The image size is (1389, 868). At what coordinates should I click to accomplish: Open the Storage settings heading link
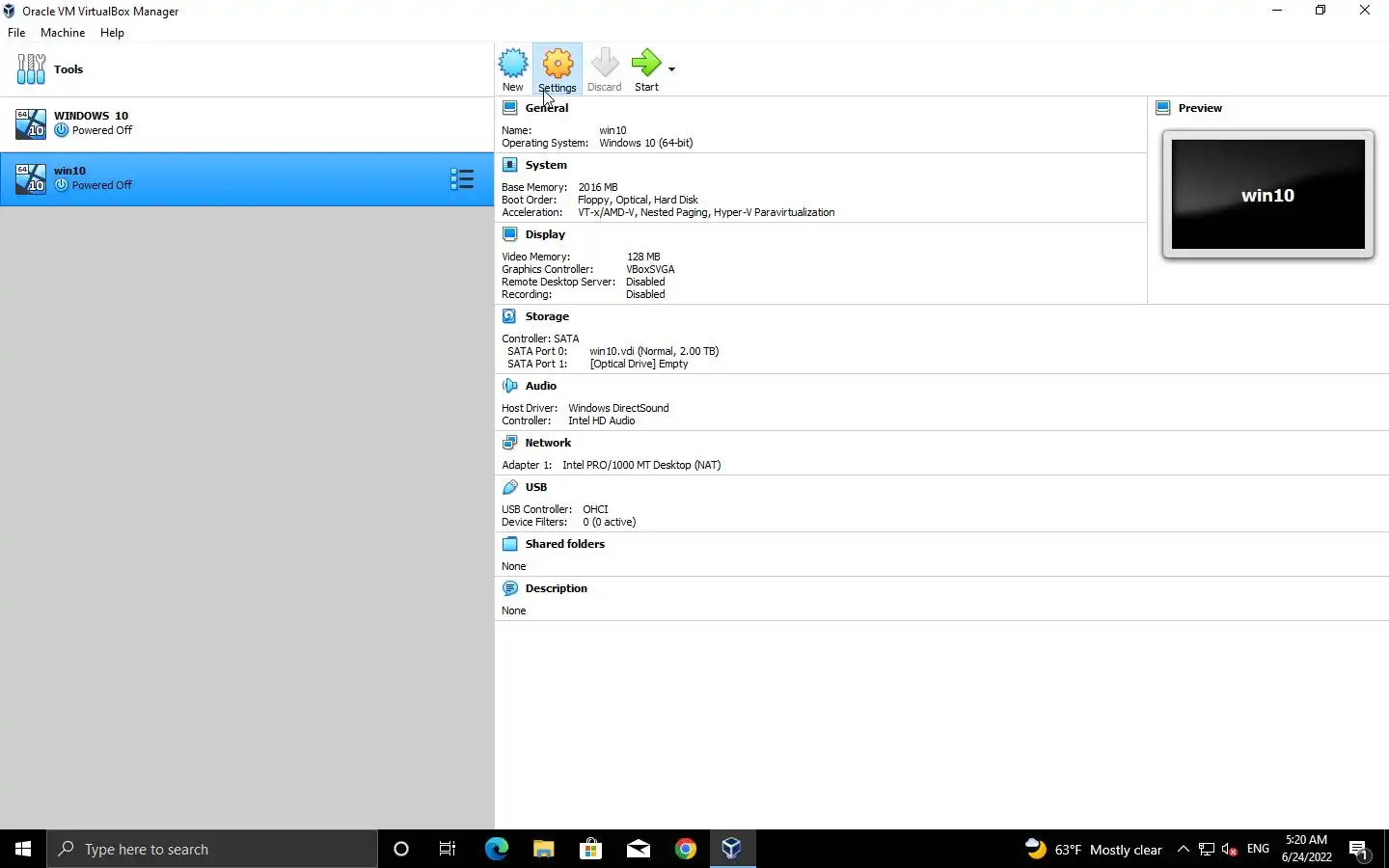click(x=547, y=316)
